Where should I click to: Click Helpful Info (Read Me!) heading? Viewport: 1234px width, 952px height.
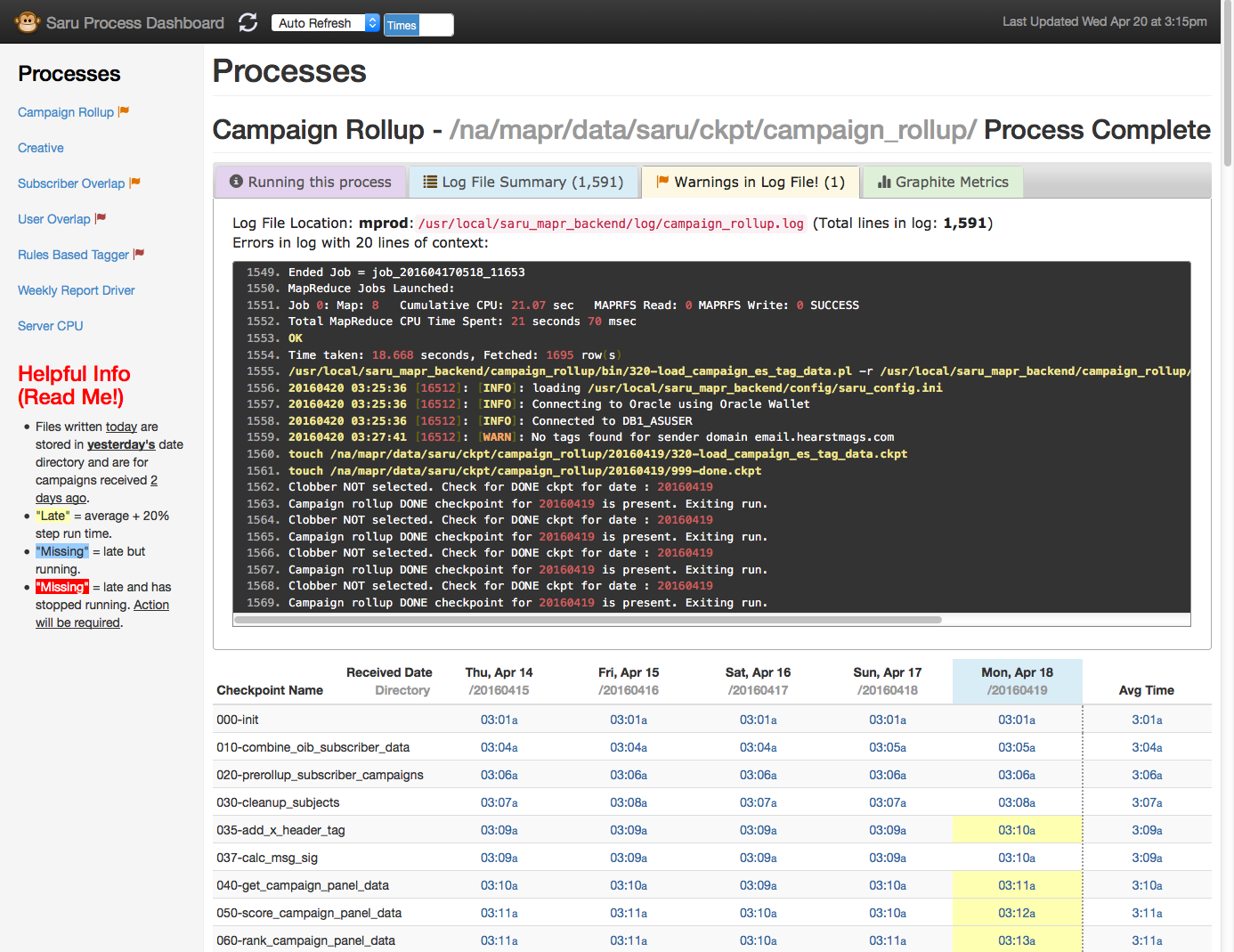(74, 386)
